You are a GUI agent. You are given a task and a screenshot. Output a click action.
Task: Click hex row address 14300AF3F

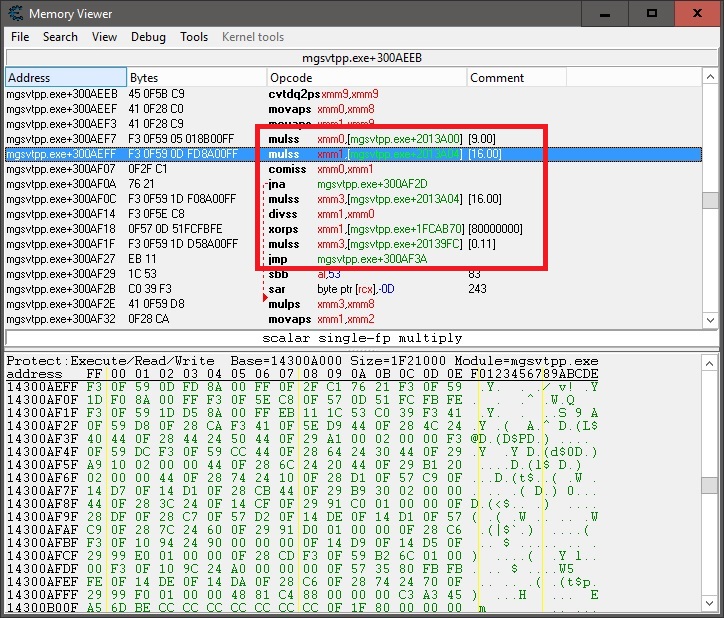pyautogui.click(x=42, y=438)
